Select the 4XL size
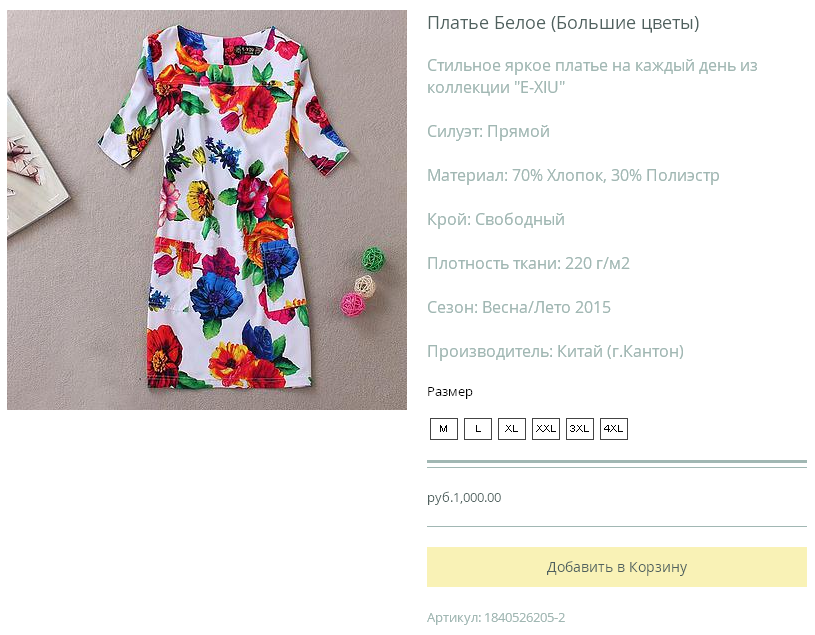815x635 pixels. [614, 429]
